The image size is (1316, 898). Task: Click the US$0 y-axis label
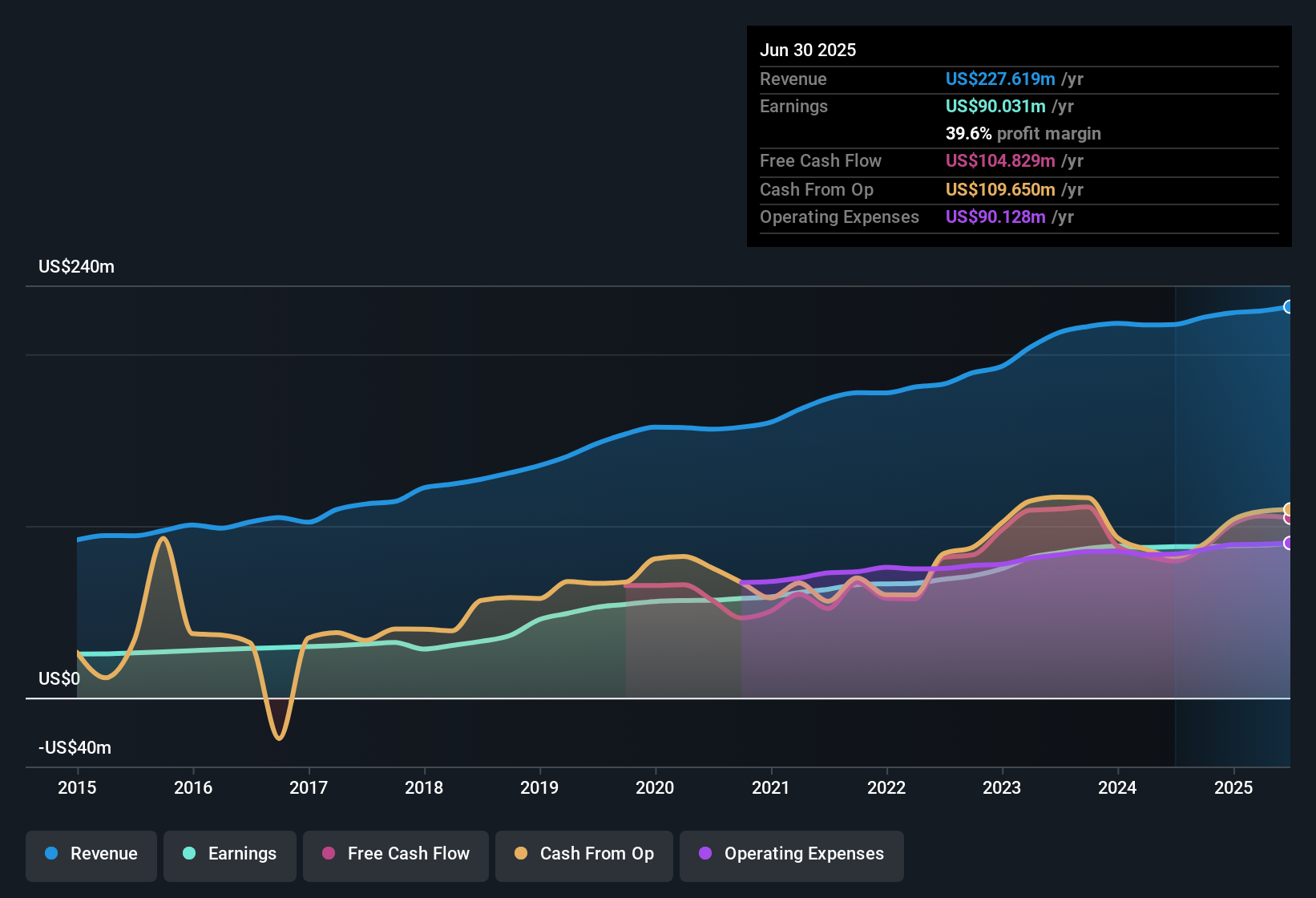tap(59, 679)
